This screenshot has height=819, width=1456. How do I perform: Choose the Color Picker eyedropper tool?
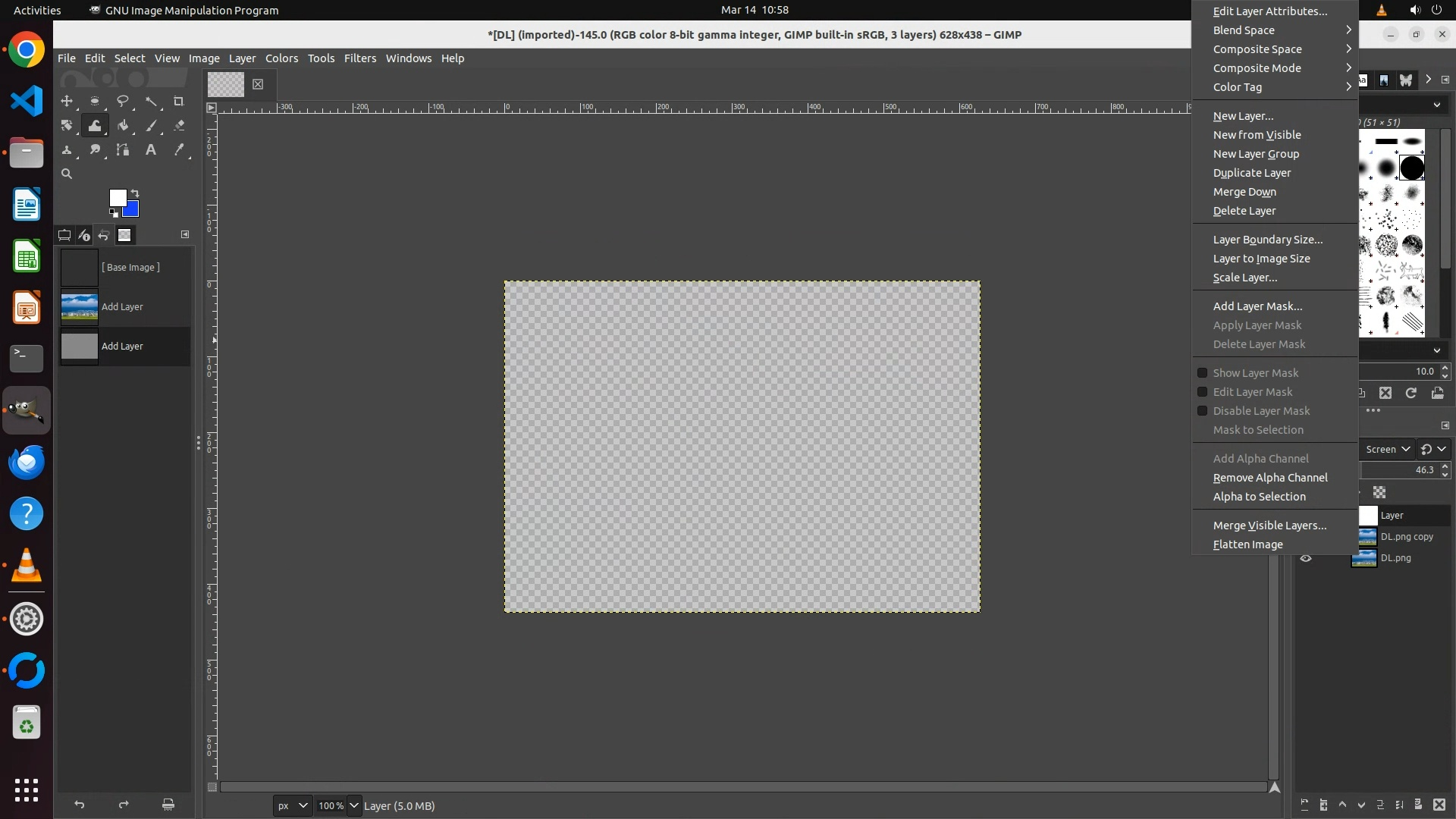pyautogui.click(x=179, y=150)
